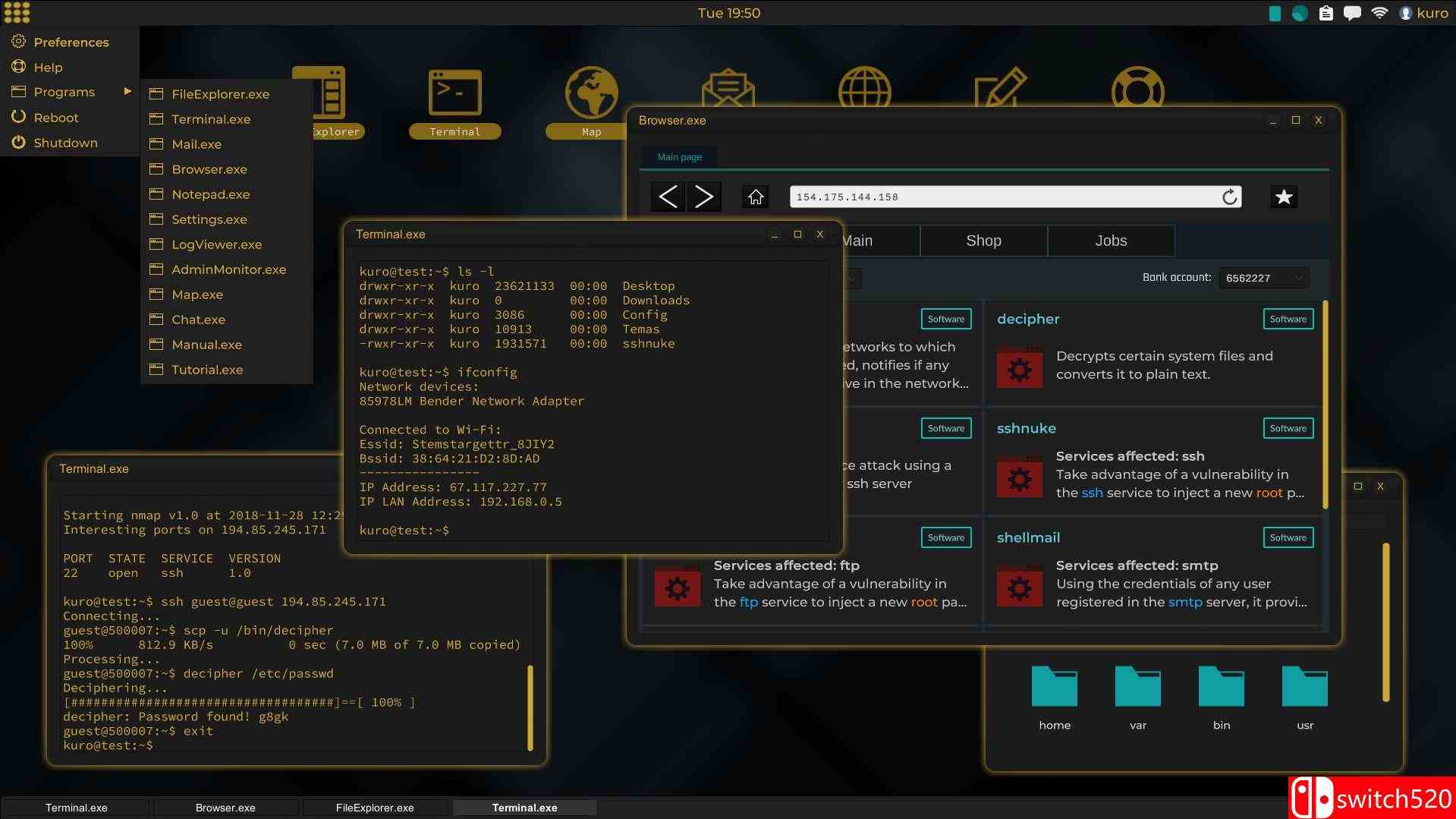Click the browser back arrow
This screenshot has height=819, width=1456.
(x=668, y=197)
